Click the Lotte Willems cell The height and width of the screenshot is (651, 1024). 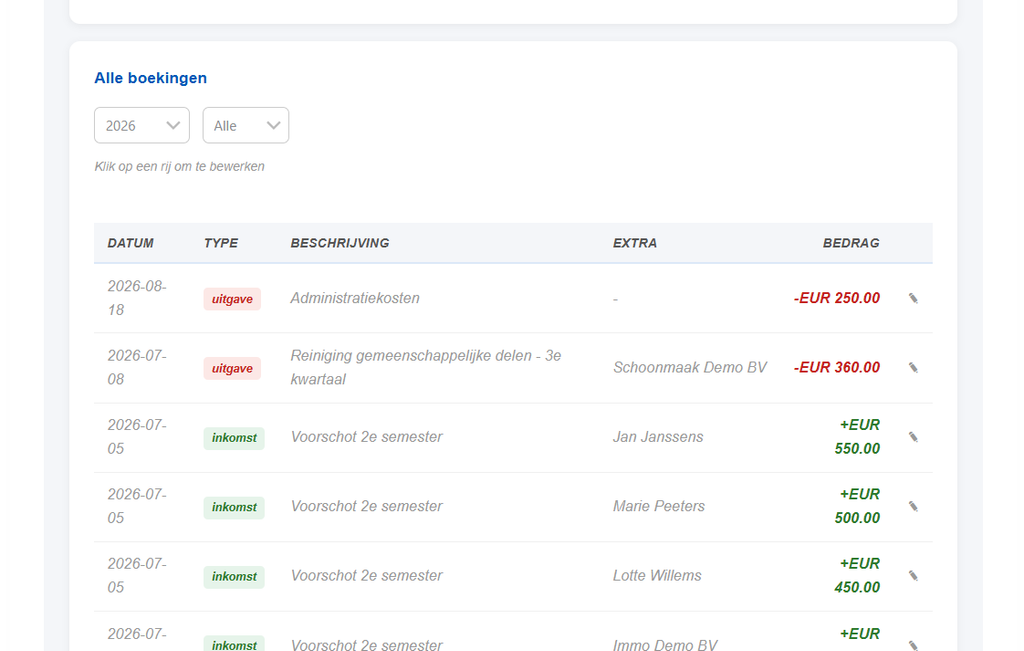tap(657, 575)
